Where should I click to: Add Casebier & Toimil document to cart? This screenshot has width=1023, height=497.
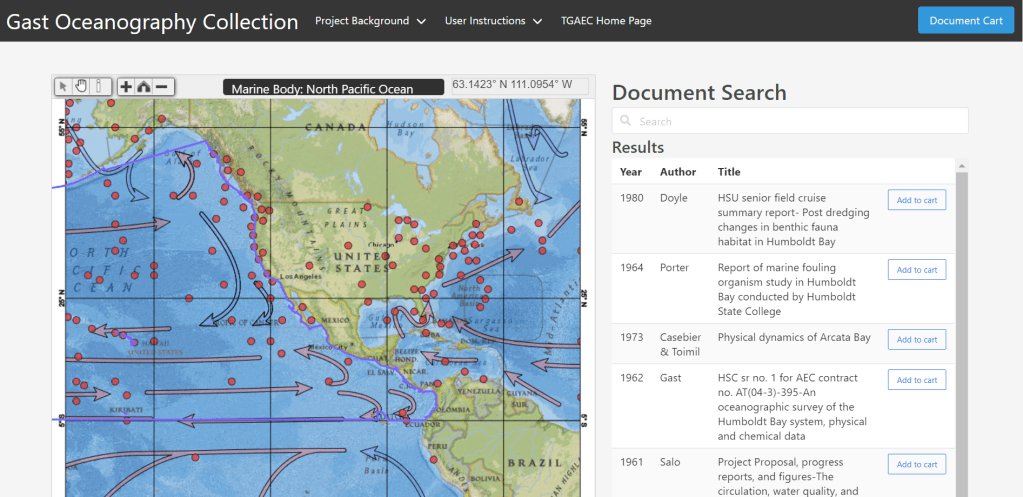pos(916,340)
